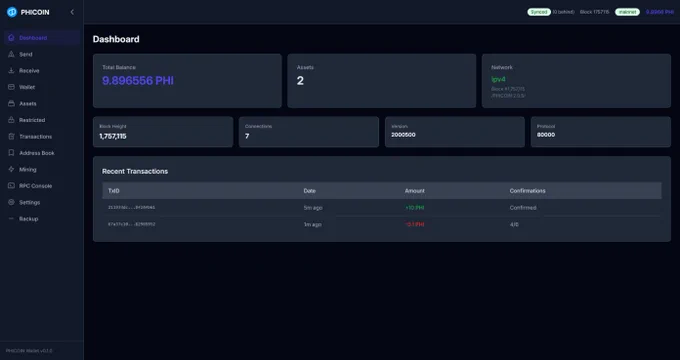
Task: Click the -0.1 PHI amount cell
Action: [415, 224]
